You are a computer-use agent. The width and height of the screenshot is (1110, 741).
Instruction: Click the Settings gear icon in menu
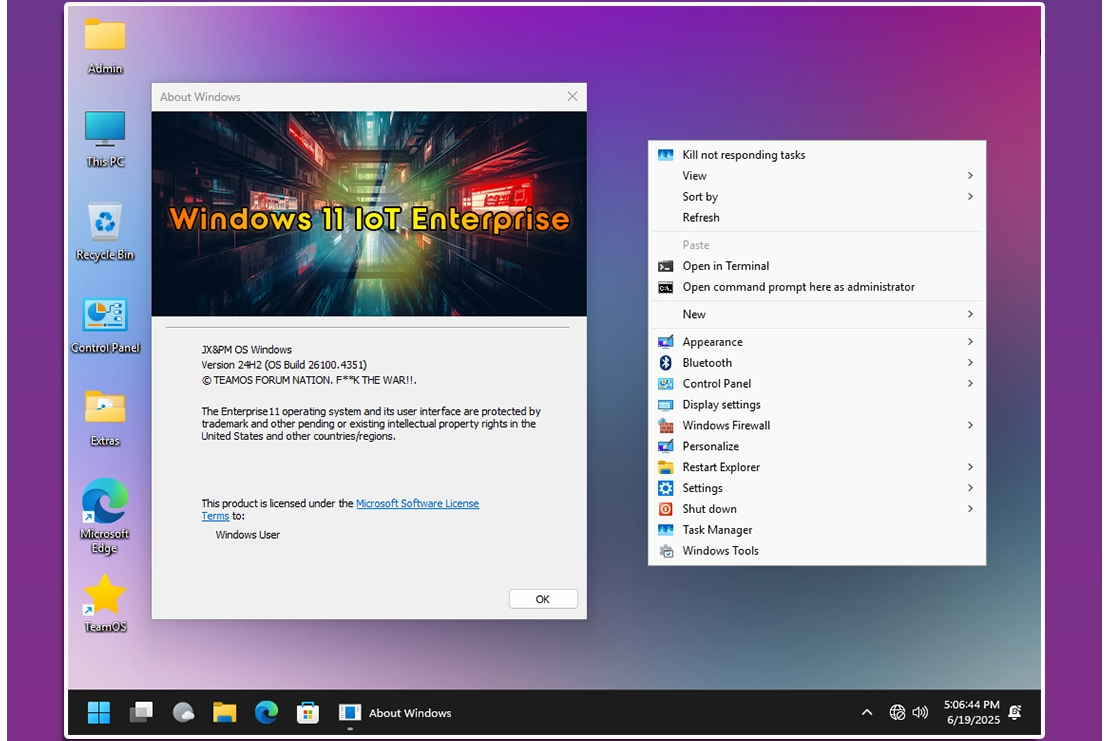coord(665,488)
